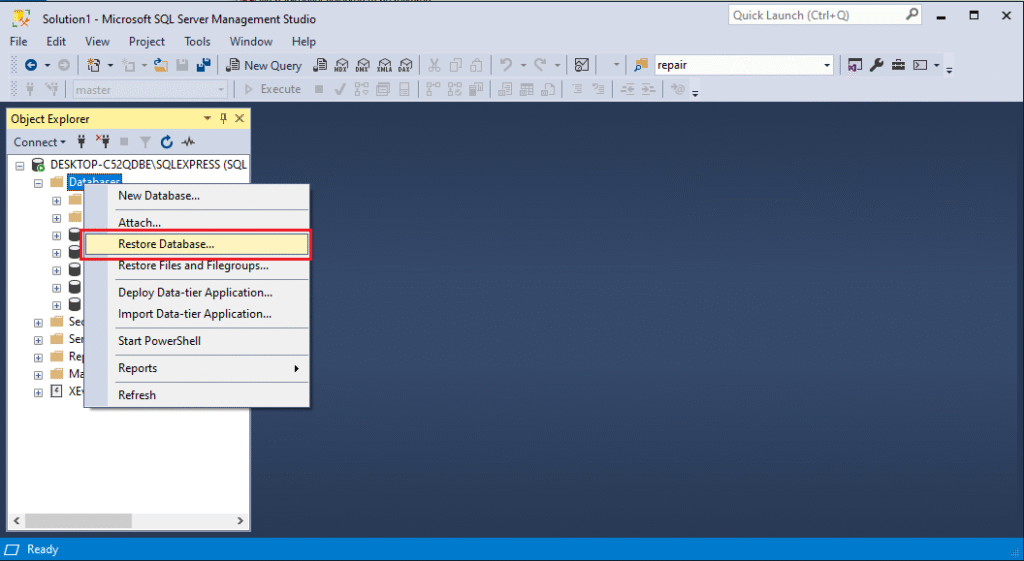Click the Find in Files icon beside the repair box

[x=641, y=65]
